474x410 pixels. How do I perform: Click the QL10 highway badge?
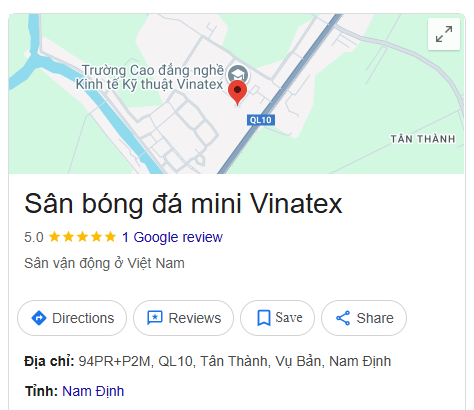point(261,120)
